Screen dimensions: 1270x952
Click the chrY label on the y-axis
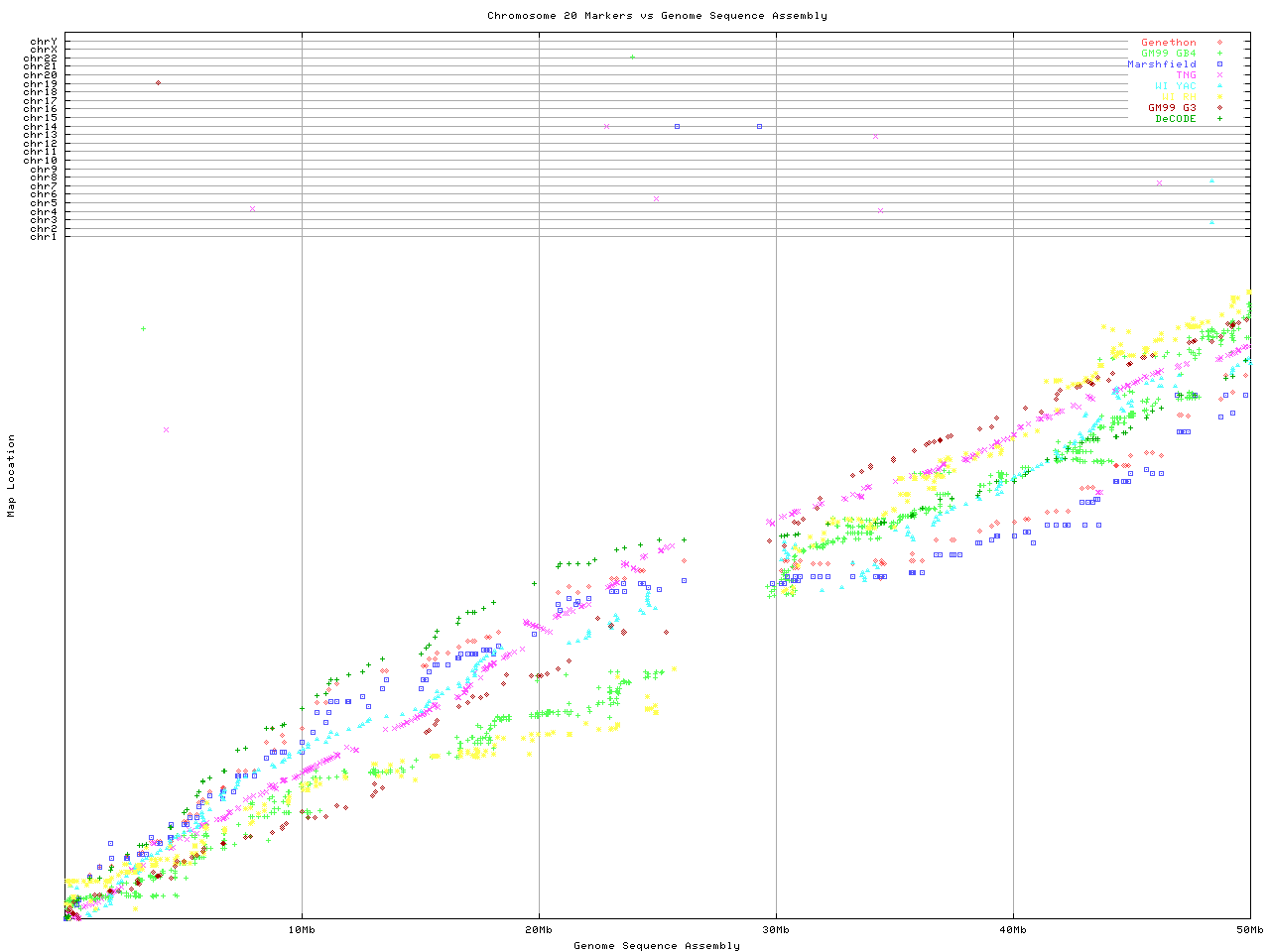pyautogui.click(x=43, y=42)
